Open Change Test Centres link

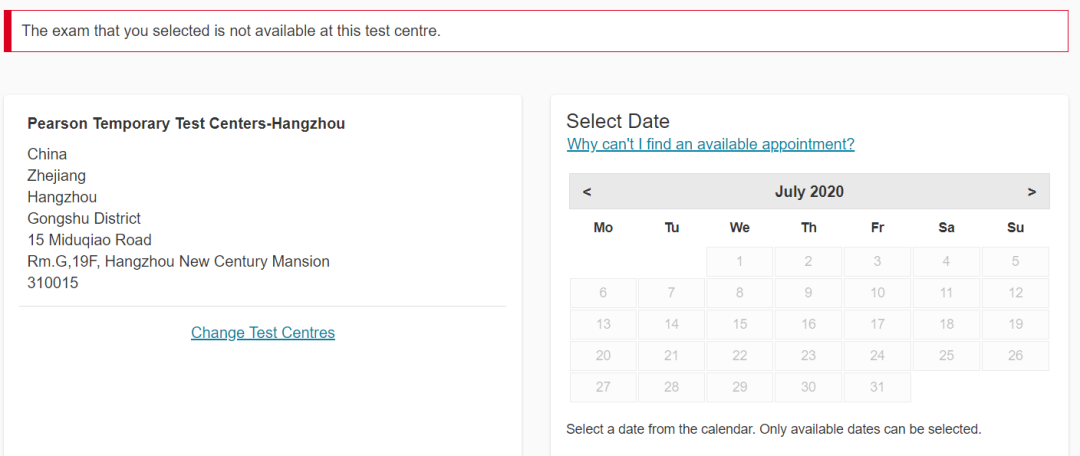(x=263, y=333)
